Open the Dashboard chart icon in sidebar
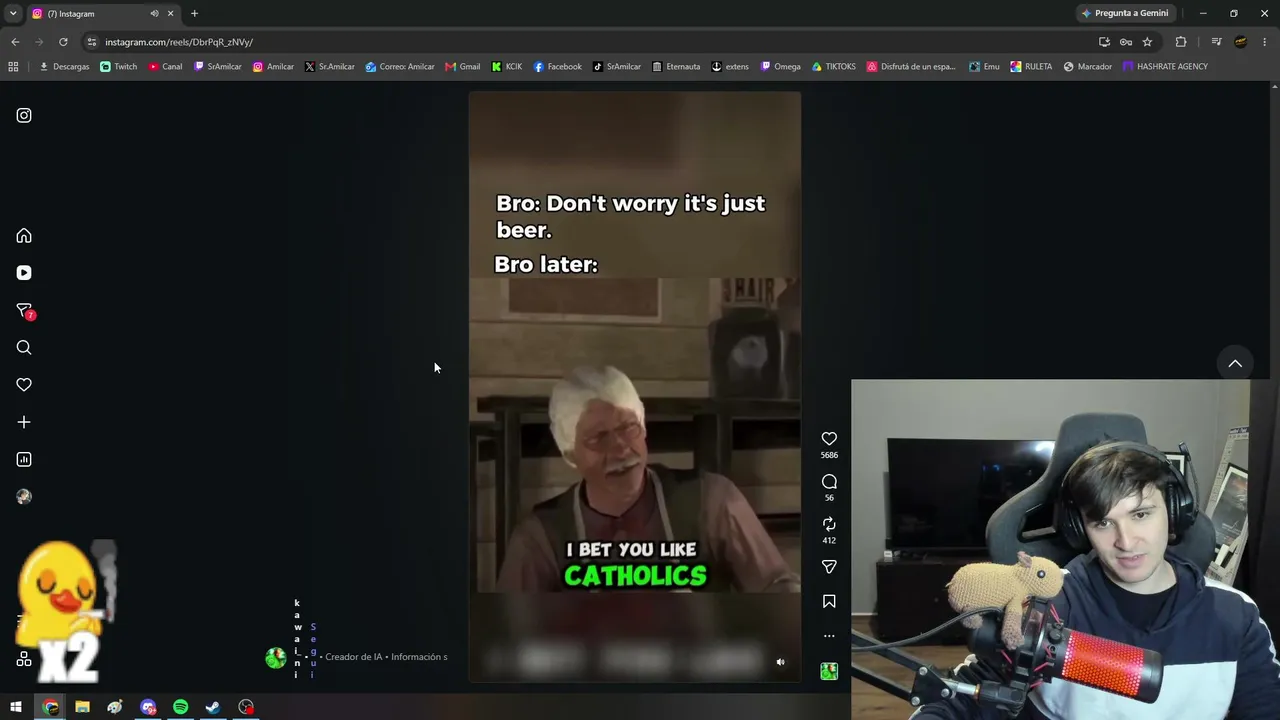 pyautogui.click(x=24, y=460)
